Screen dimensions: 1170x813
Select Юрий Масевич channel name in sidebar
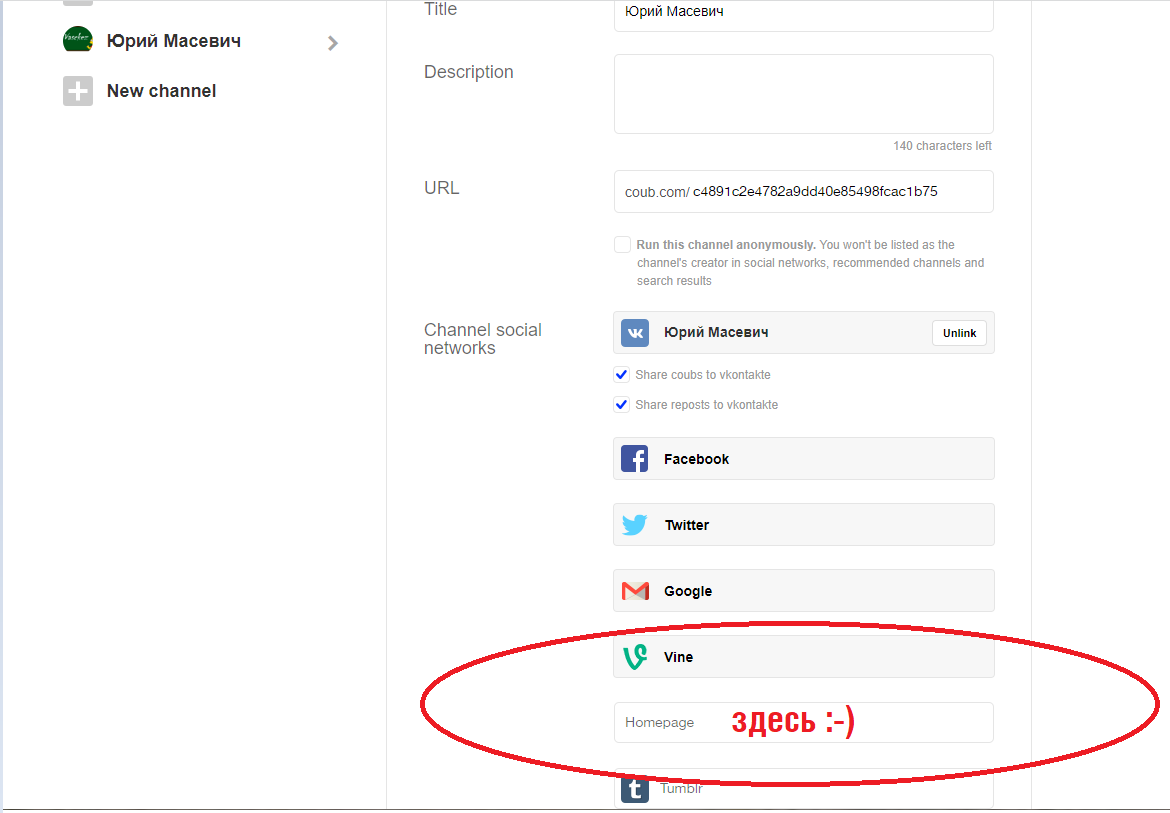point(174,41)
